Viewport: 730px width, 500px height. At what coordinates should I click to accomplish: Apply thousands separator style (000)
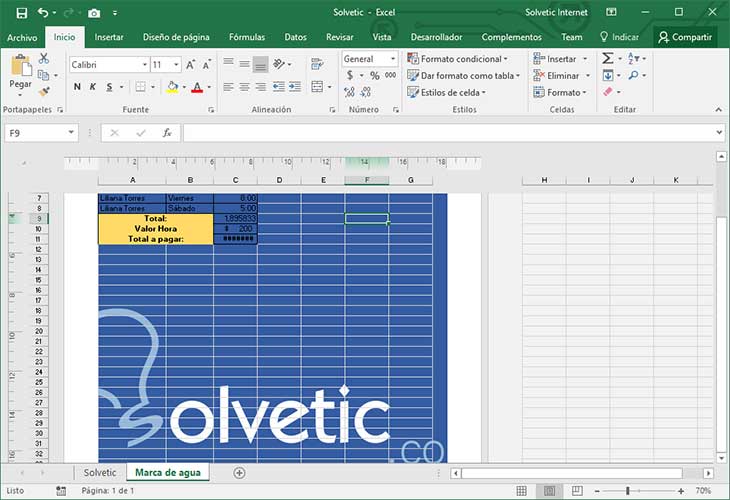391,75
